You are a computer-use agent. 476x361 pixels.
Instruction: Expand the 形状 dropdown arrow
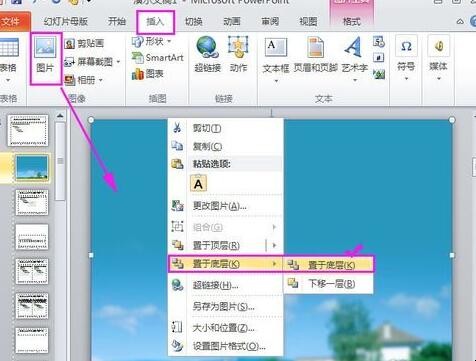point(169,41)
